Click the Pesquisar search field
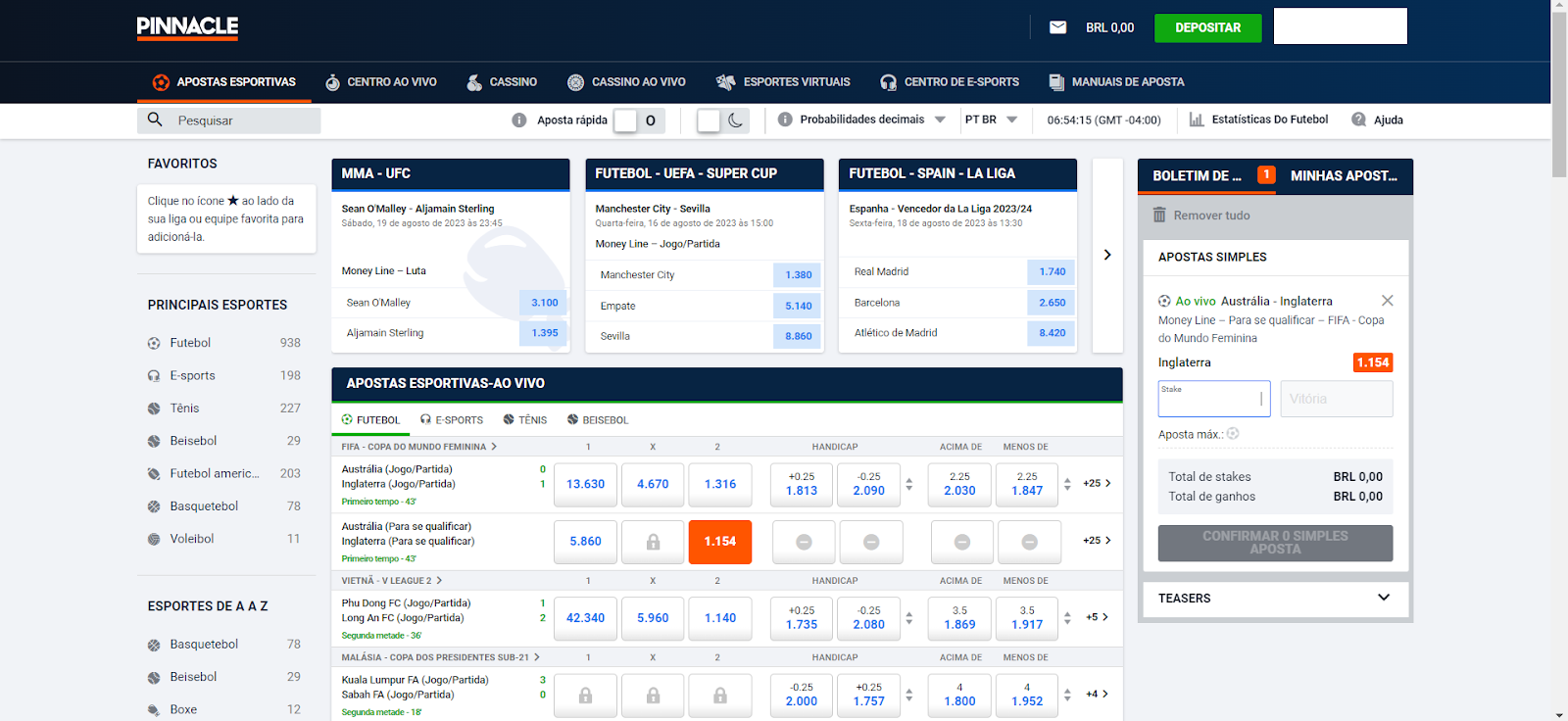The width and height of the screenshot is (1568, 721). point(229,120)
